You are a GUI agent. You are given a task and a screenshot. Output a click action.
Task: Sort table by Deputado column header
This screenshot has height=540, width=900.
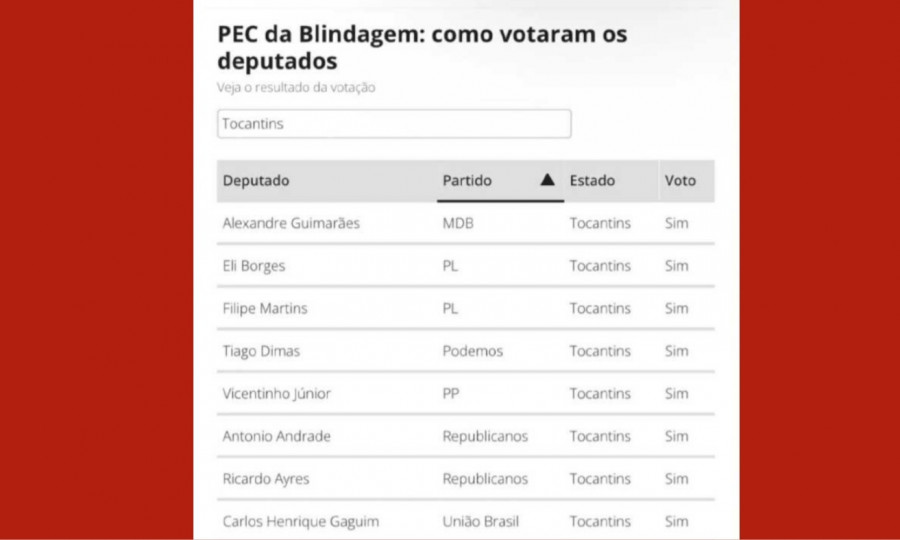tap(256, 181)
